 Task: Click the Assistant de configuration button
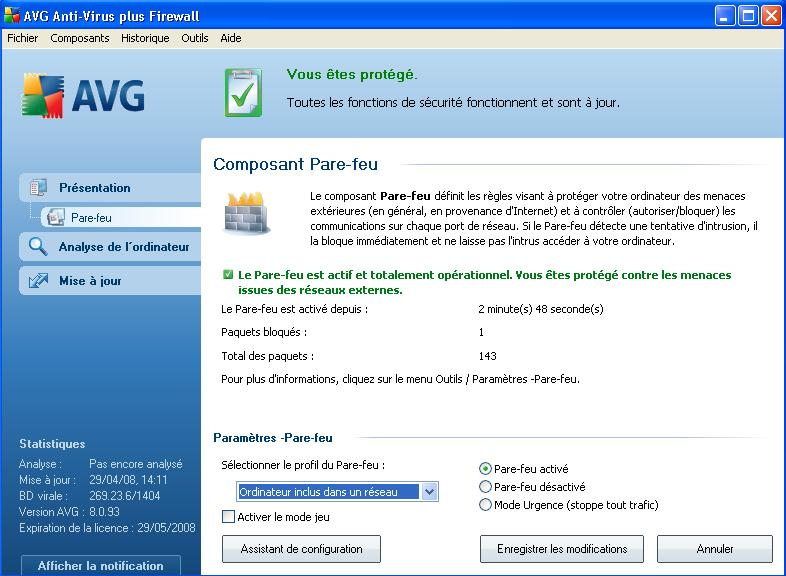301,549
